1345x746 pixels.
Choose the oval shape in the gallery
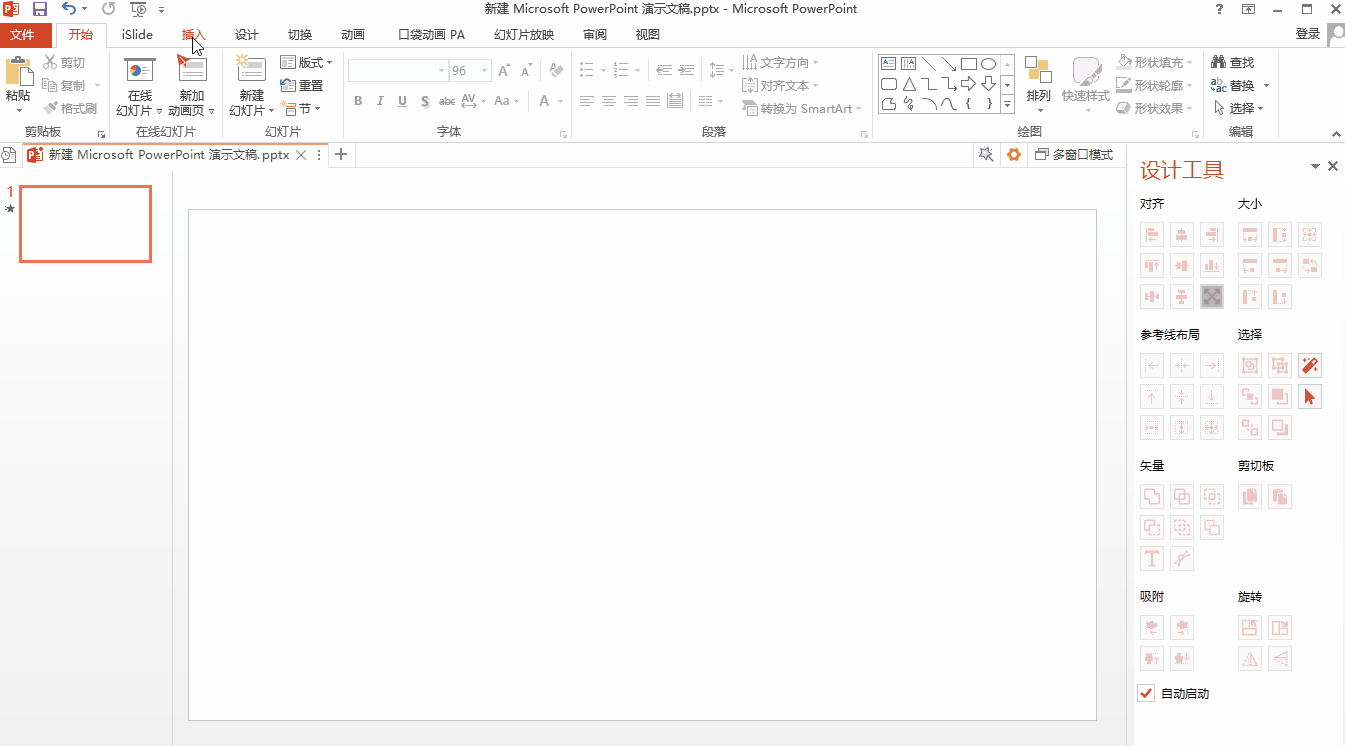(x=988, y=64)
